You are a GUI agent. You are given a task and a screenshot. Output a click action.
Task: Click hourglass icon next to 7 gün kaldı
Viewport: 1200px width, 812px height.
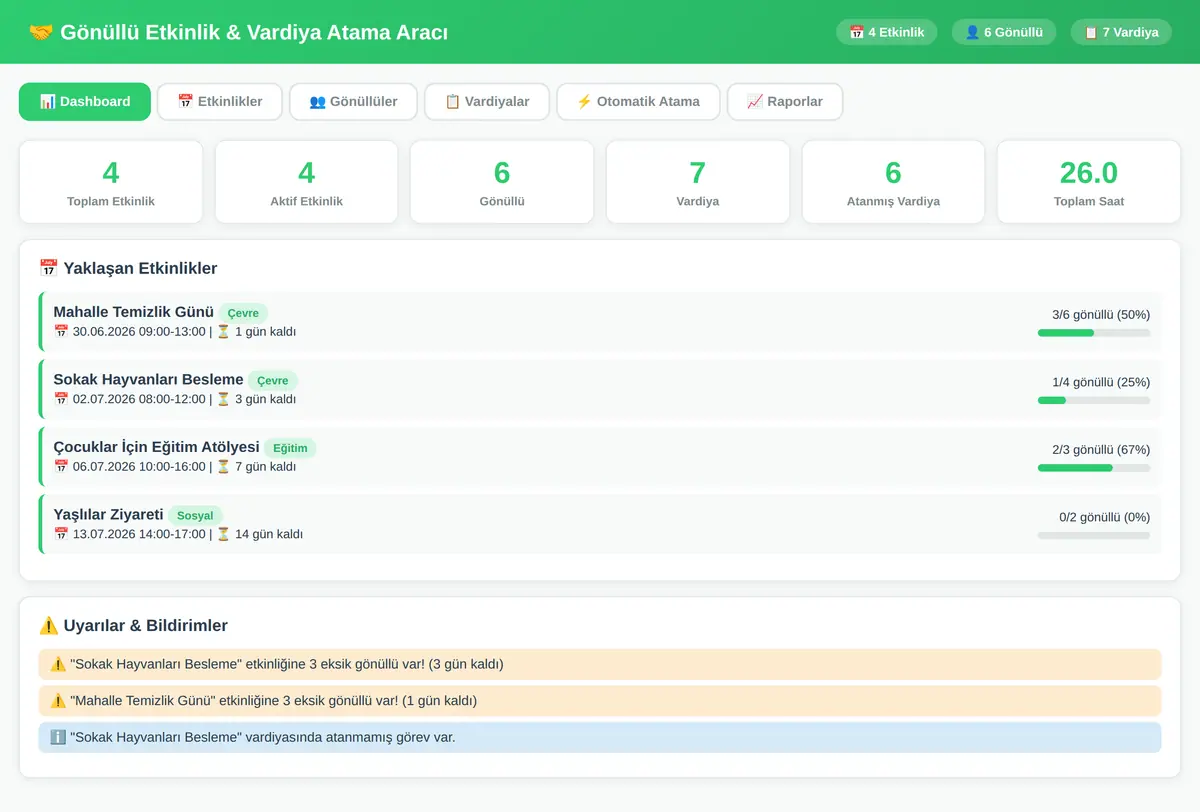[x=224, y=466]
